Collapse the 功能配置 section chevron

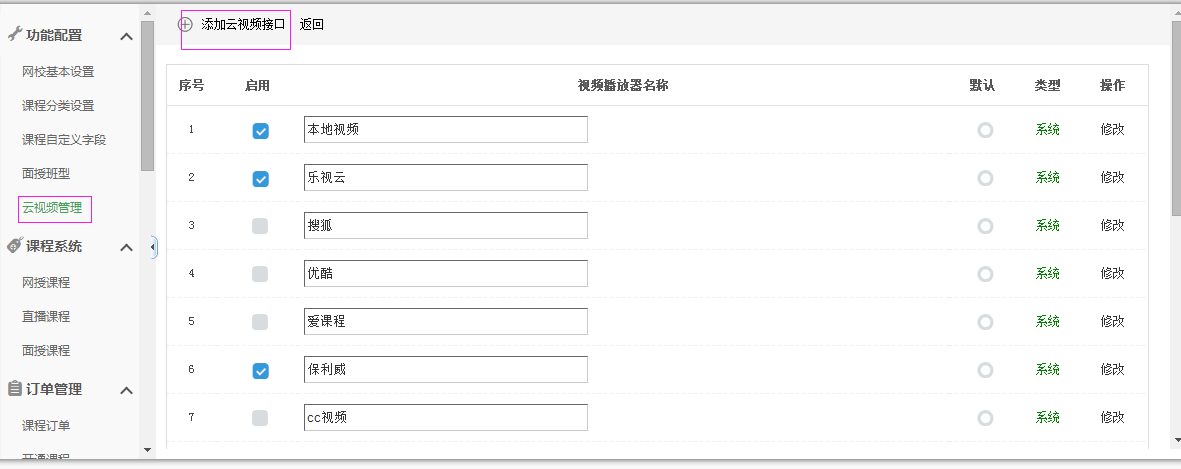(x=127, y=37)
